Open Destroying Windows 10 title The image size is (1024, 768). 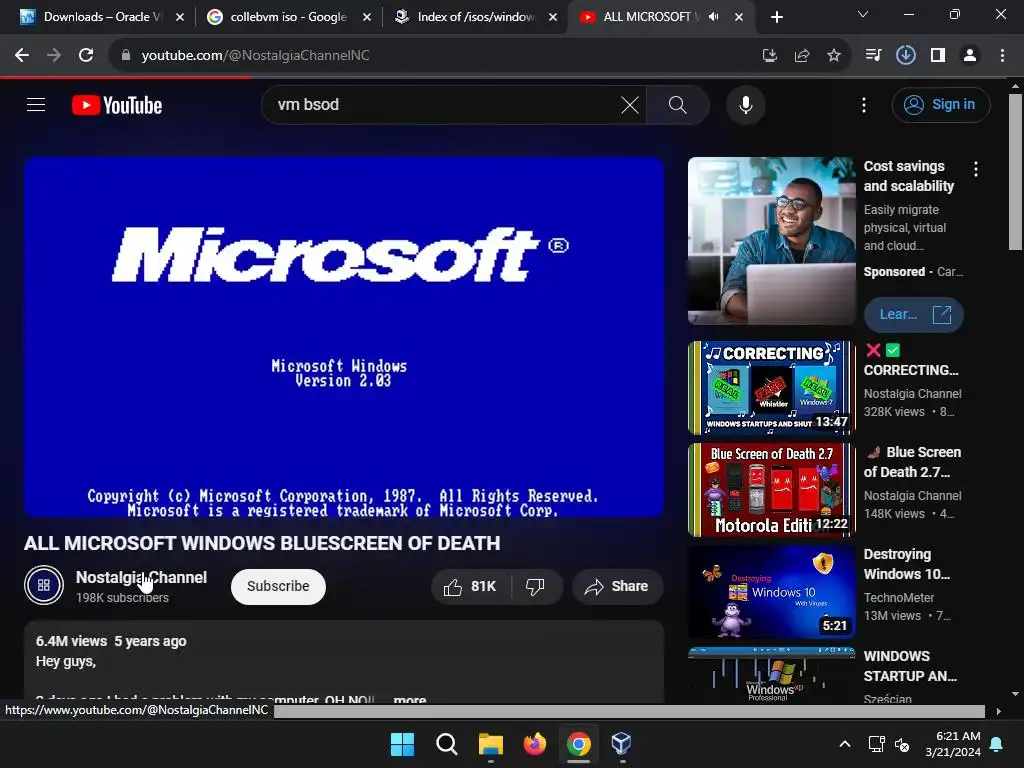[x=907, y=564]
